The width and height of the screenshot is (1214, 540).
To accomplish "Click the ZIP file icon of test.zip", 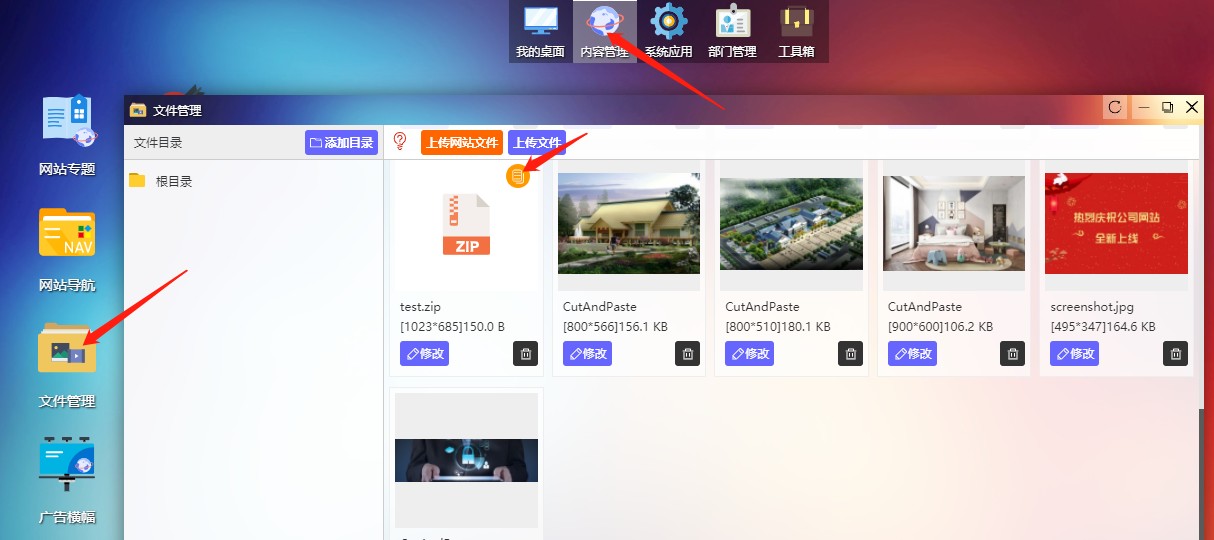I will (x=467, y=224).
